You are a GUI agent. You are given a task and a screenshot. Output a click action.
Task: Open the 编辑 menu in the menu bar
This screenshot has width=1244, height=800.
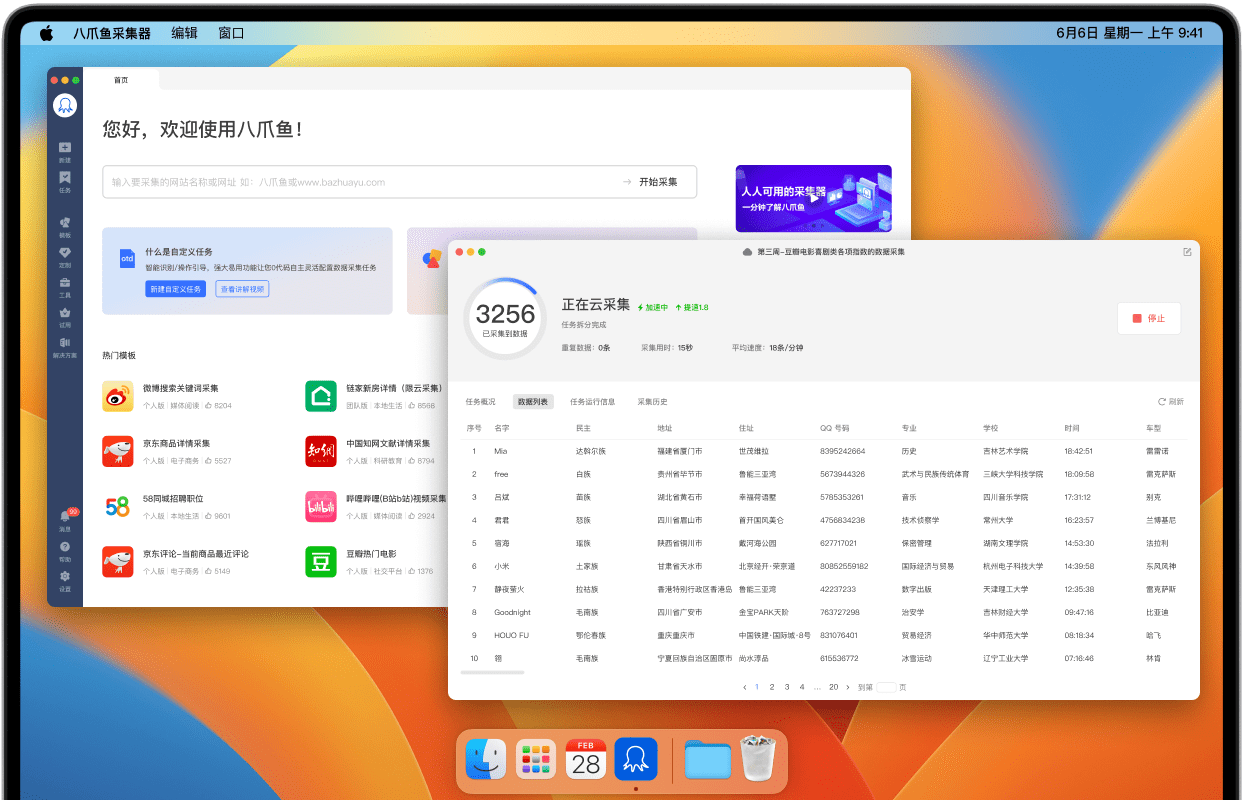click(x=185, y=33)
